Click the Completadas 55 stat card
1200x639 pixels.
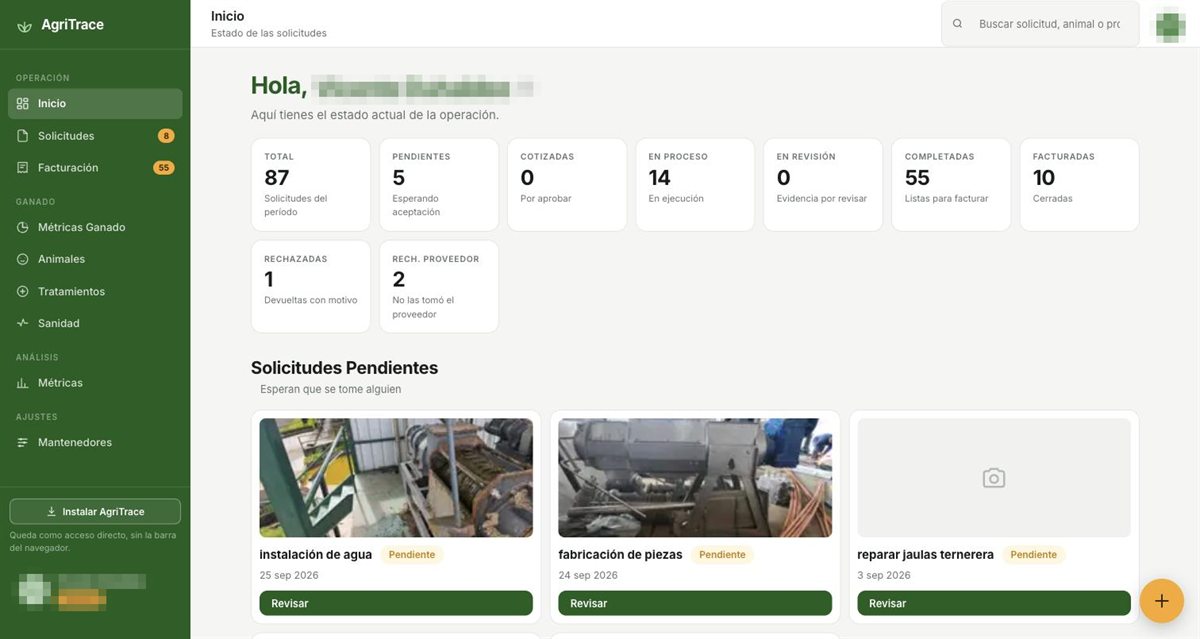(x=951, y=185)
